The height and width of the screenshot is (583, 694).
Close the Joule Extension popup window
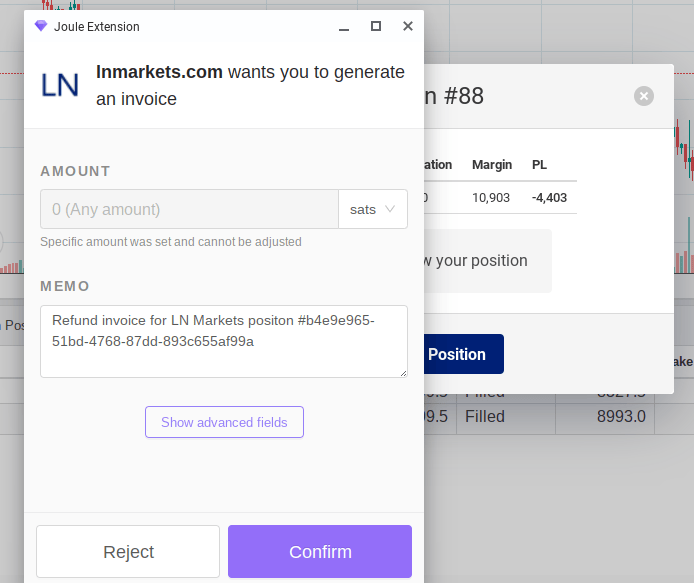tap(408, 26)
